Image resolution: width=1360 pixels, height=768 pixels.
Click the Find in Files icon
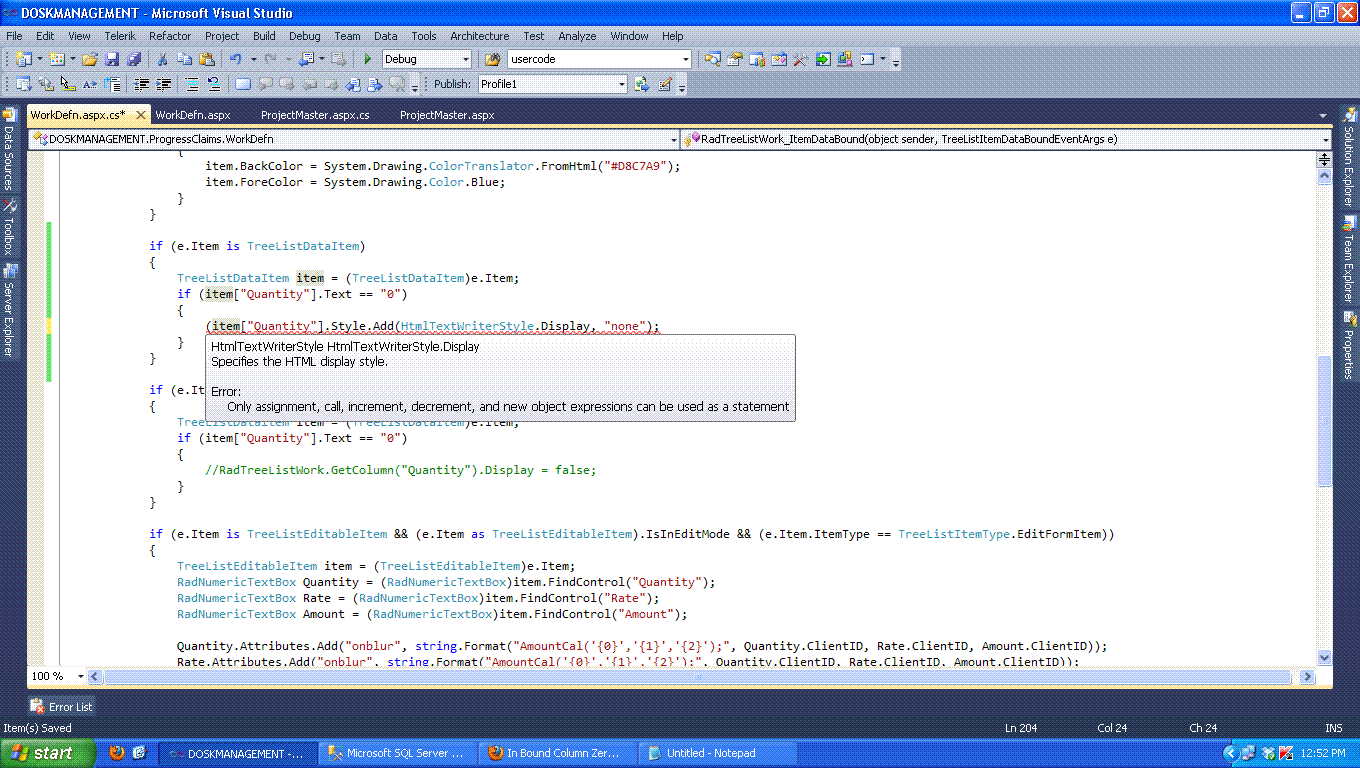point(492,60)
